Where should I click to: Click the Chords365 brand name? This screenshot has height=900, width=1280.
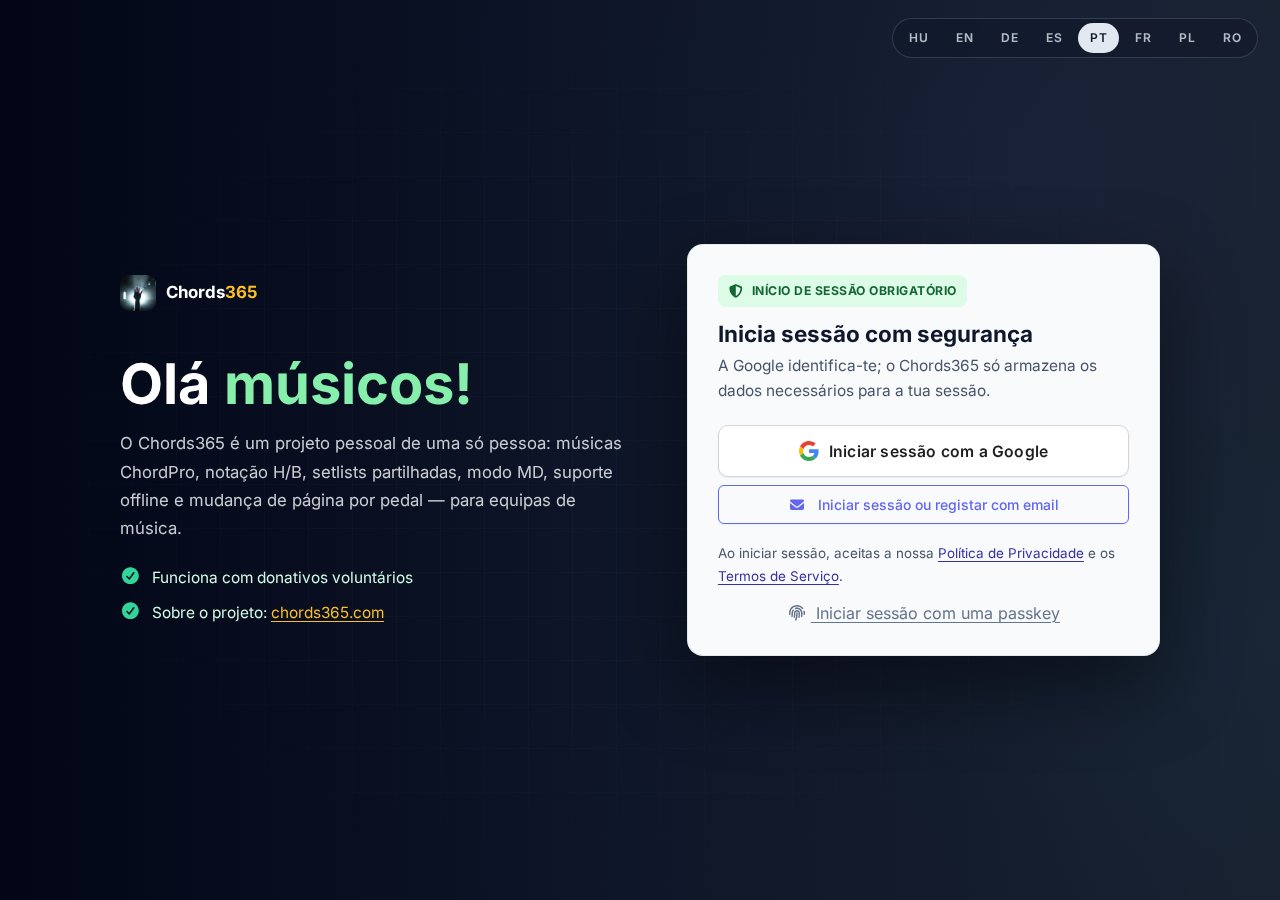tap(212, 292)
